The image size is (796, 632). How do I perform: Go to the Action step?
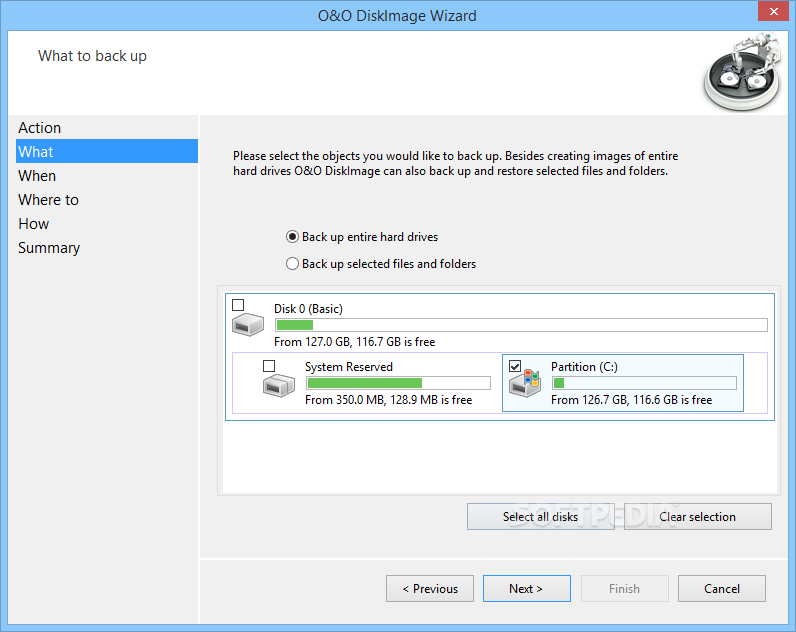pos(107,127)
